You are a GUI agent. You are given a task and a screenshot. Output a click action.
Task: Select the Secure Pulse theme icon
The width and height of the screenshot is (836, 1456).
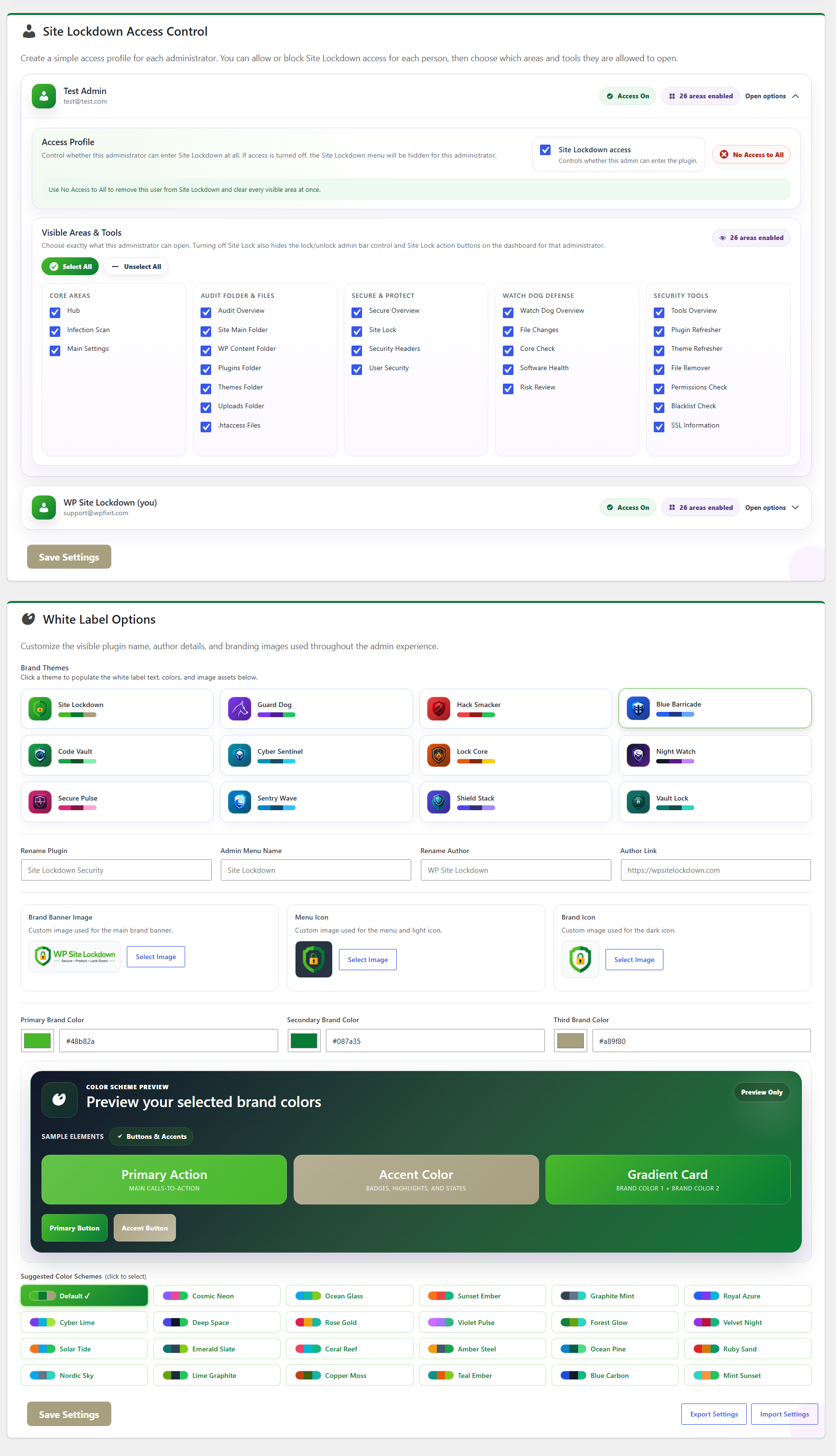tap(40, 802)
